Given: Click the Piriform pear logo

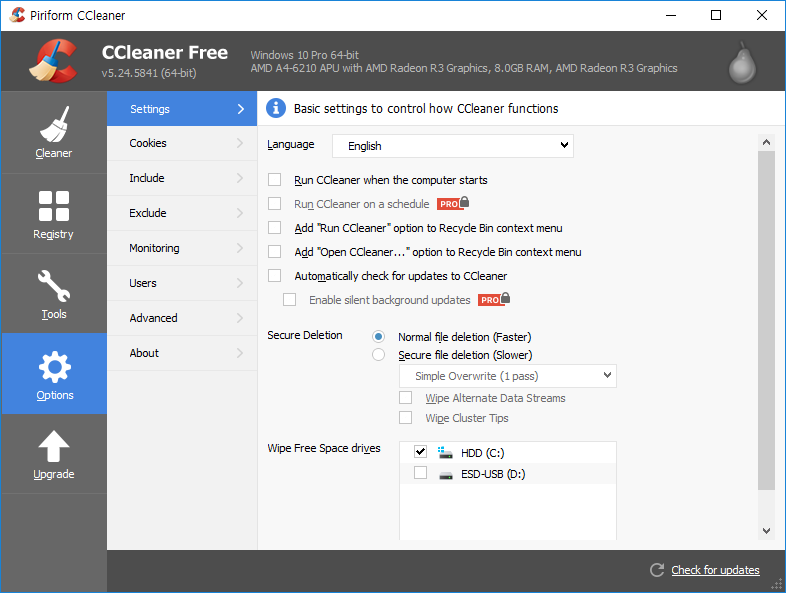Looking at the screenshot, I should (x=742, y=63).
